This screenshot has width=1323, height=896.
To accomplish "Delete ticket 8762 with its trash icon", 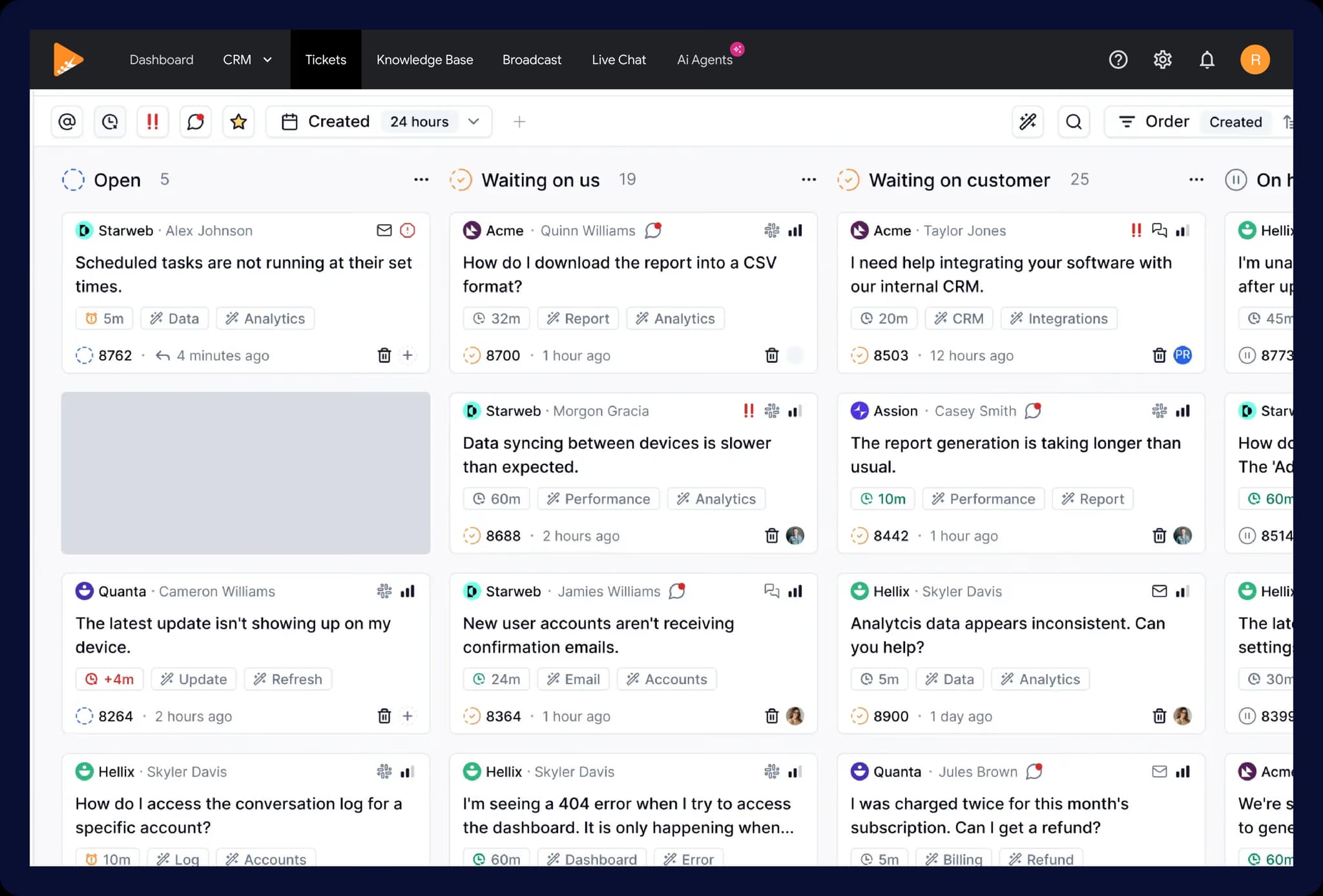I will pyautogui.click(x=384, y=355).
